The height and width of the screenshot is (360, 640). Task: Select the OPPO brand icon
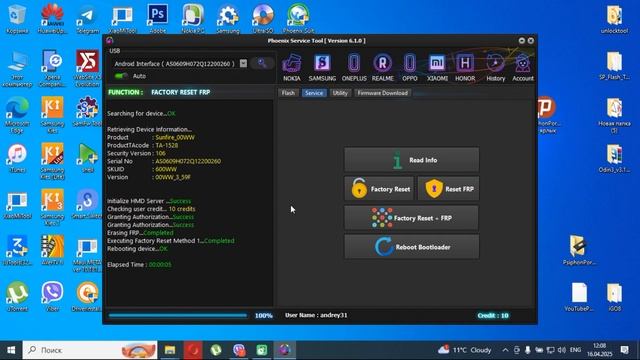click(410, 67)
